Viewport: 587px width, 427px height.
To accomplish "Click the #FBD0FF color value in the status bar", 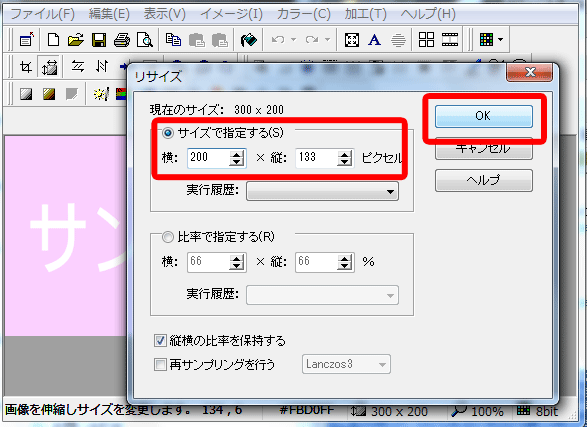I will coord(307,410).
